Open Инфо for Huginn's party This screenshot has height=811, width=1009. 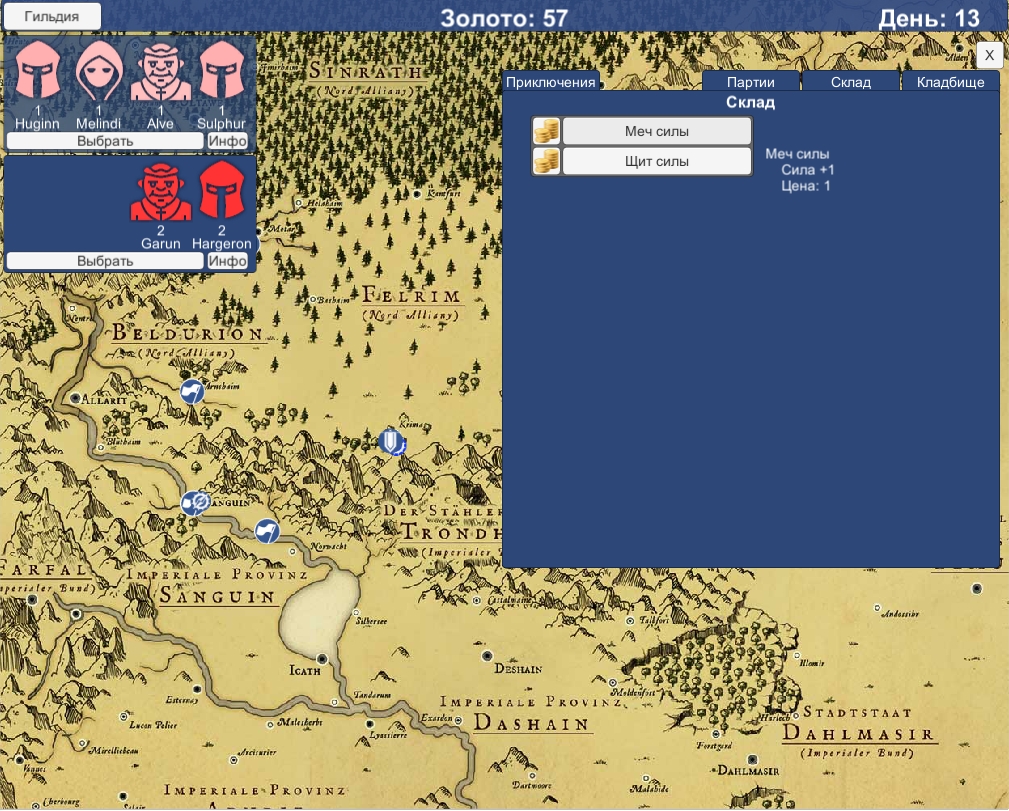228,141
